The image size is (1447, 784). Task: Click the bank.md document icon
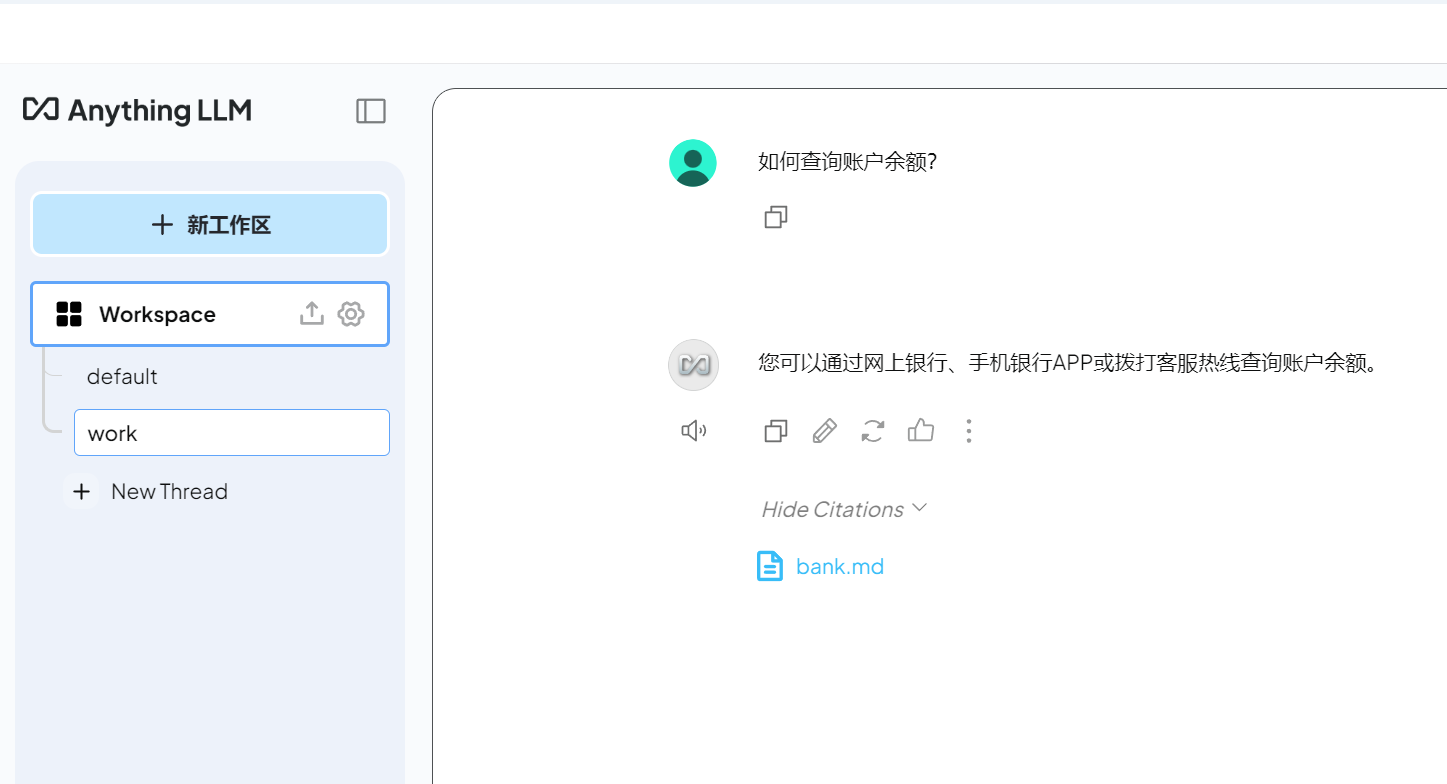click(x=770, y=566)
